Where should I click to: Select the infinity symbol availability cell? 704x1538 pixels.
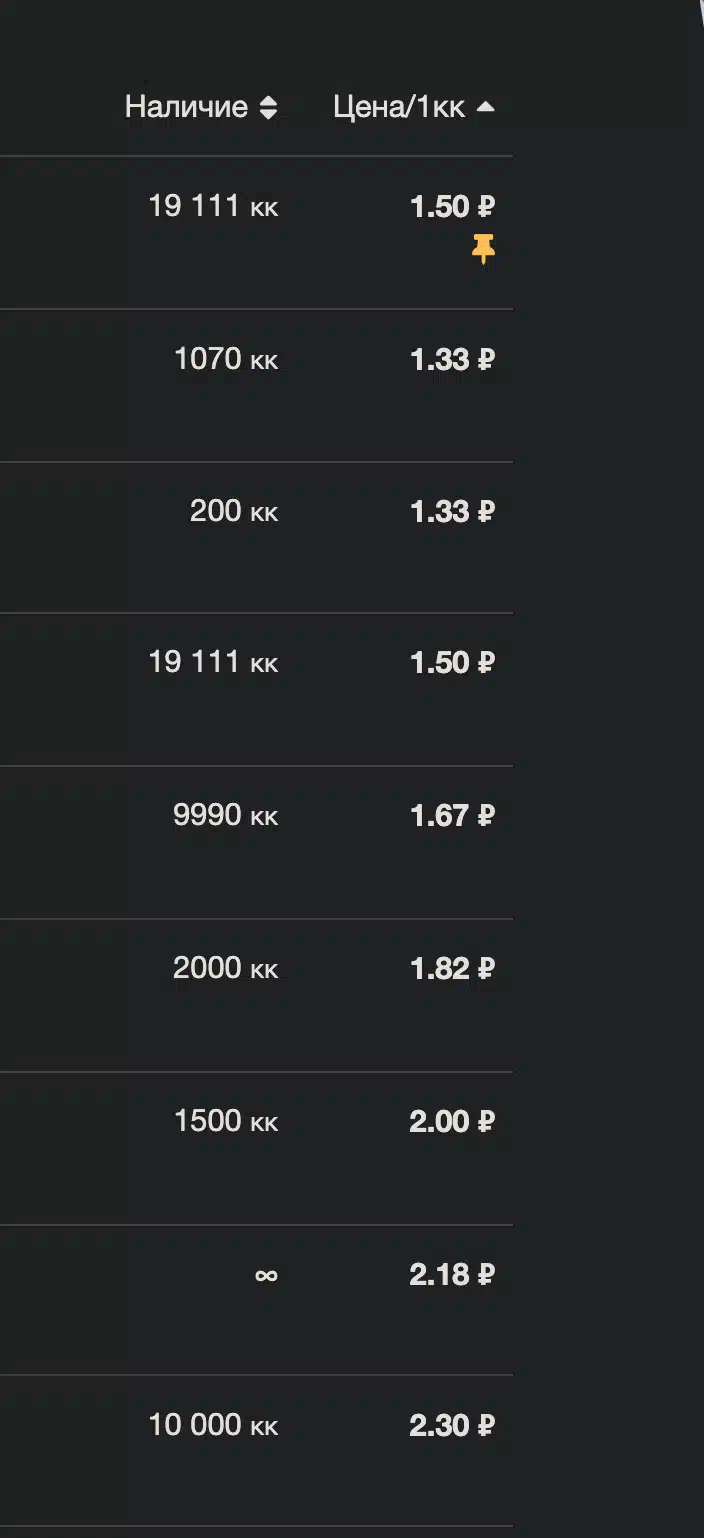[266, 1275]
